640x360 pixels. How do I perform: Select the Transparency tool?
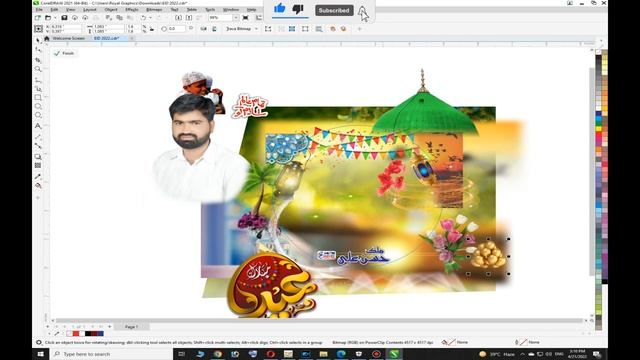[38, 165]
